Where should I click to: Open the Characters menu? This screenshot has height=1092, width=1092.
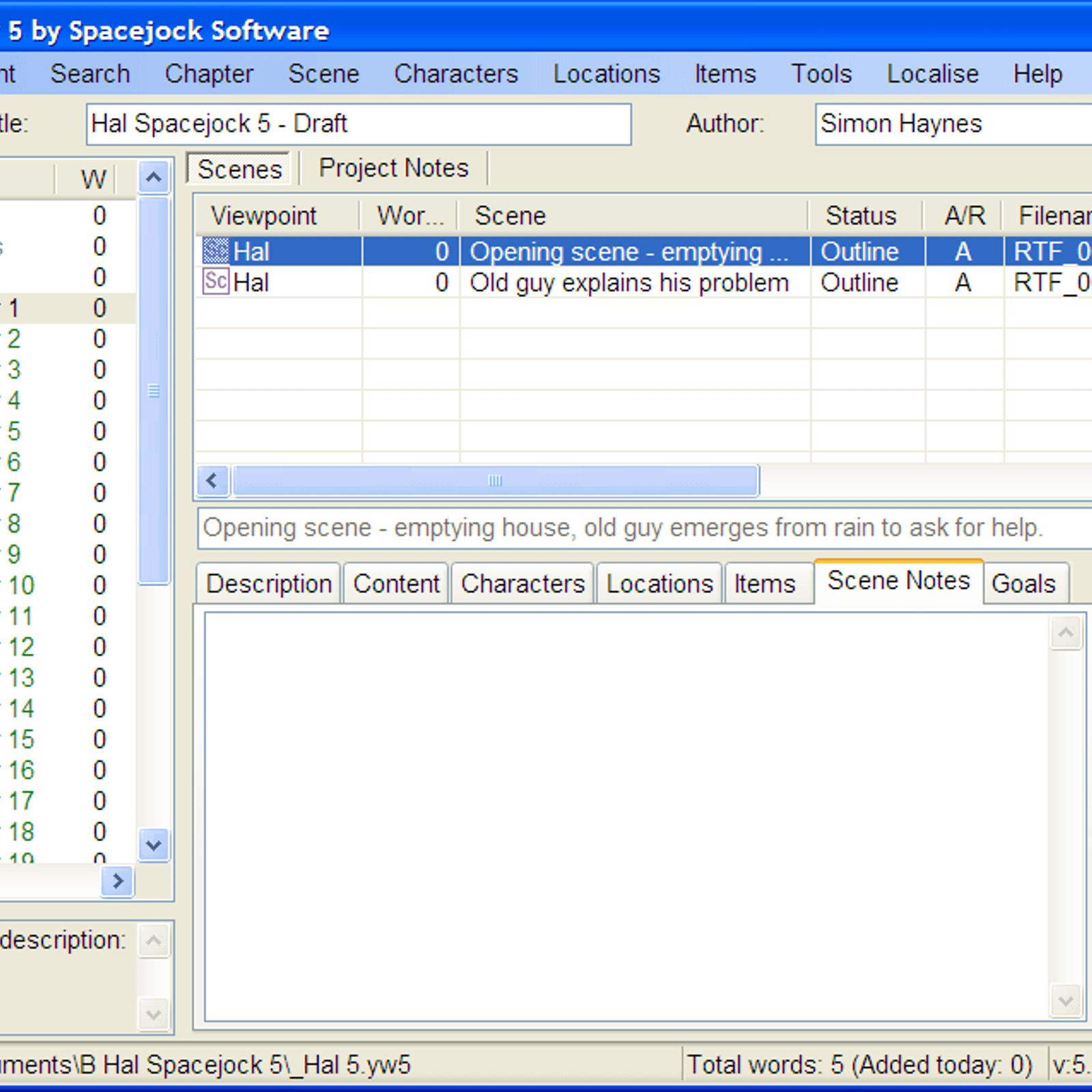(x=456, y=74)
